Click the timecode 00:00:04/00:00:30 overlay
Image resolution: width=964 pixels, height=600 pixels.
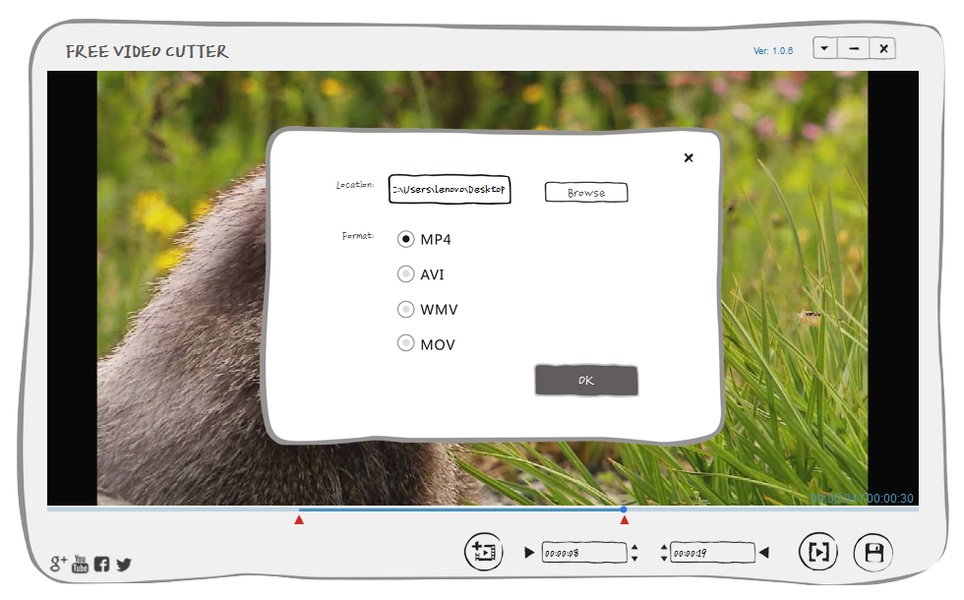(862, 498)
